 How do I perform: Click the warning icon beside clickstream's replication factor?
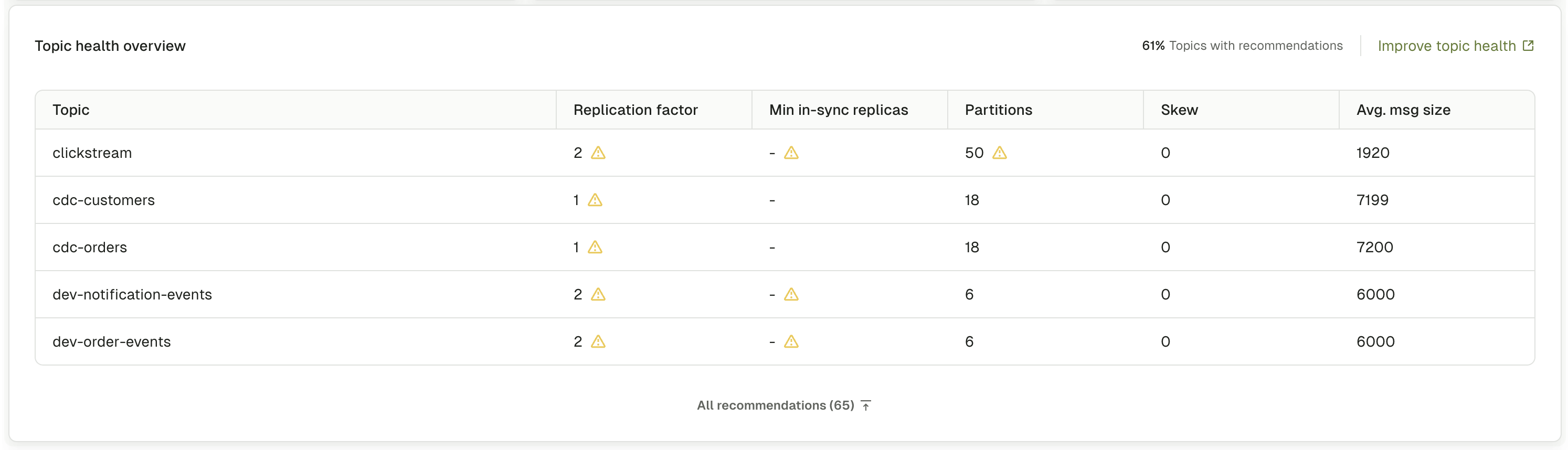coord(598,153)
